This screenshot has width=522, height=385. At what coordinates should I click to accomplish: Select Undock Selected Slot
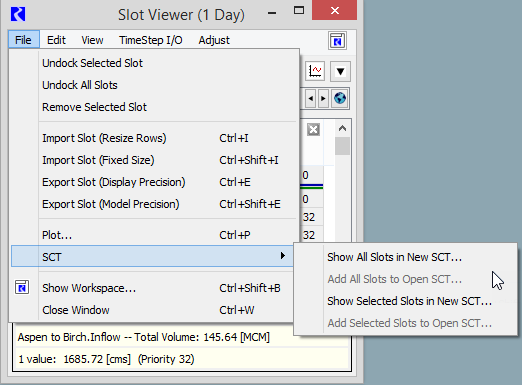click(x=92, y=63)
